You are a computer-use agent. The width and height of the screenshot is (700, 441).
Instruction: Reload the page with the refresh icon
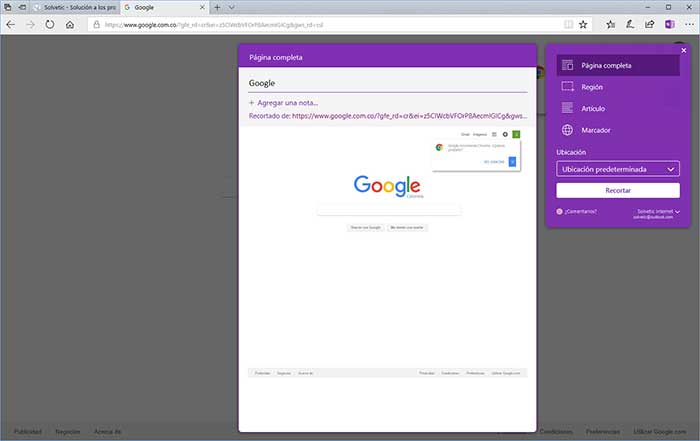pyautogui.click(x=50, y=25)
